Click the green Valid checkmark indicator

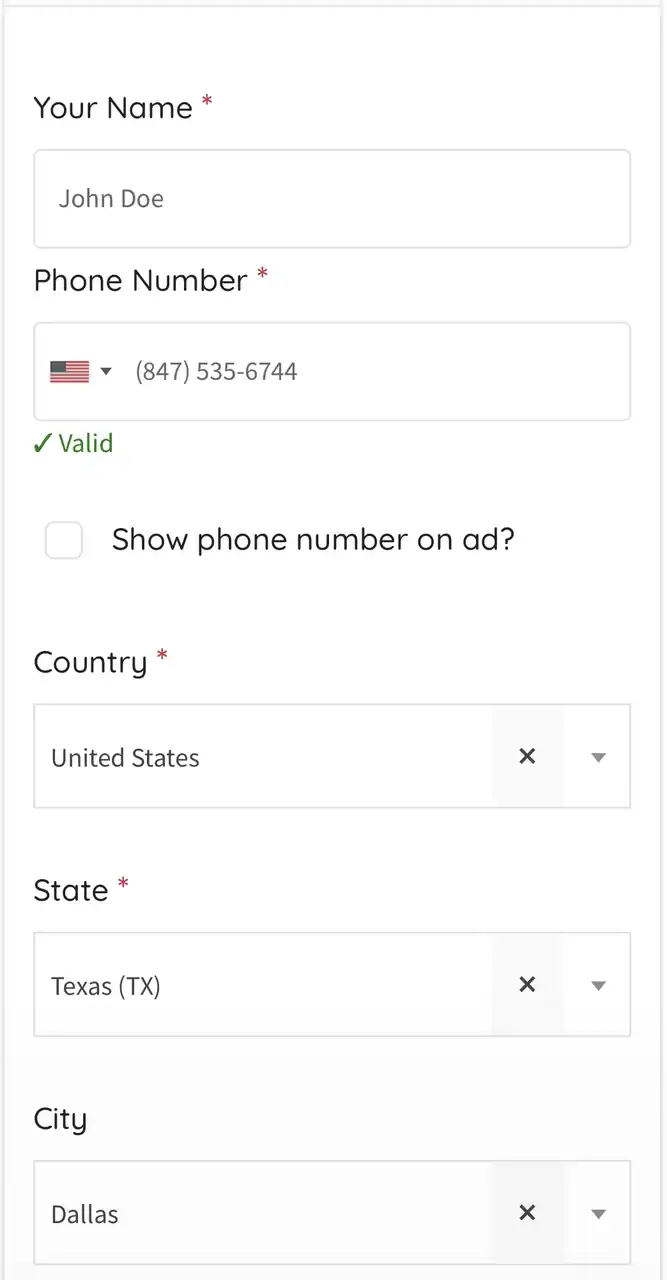click(73, 443)
